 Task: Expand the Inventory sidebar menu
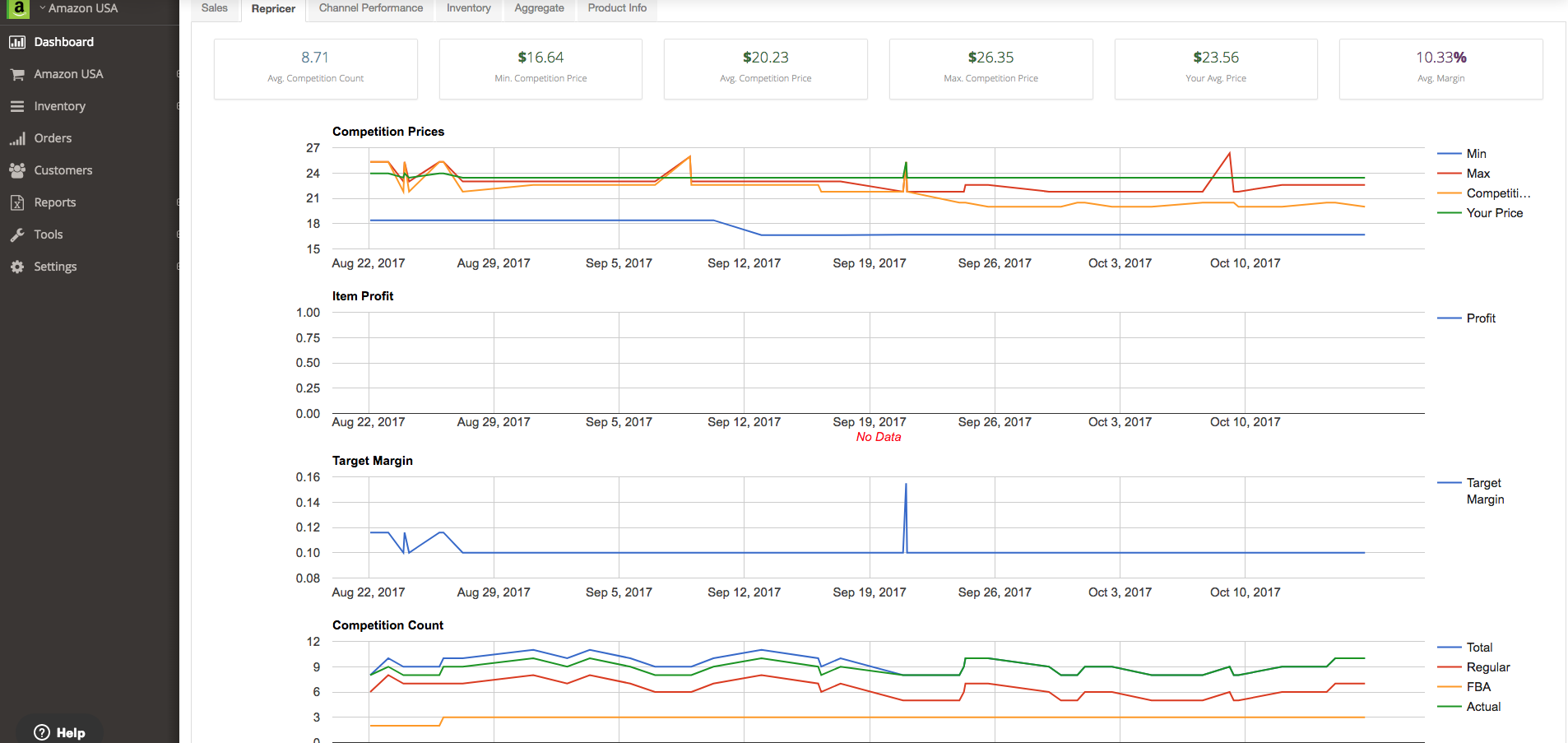point(90,106)
